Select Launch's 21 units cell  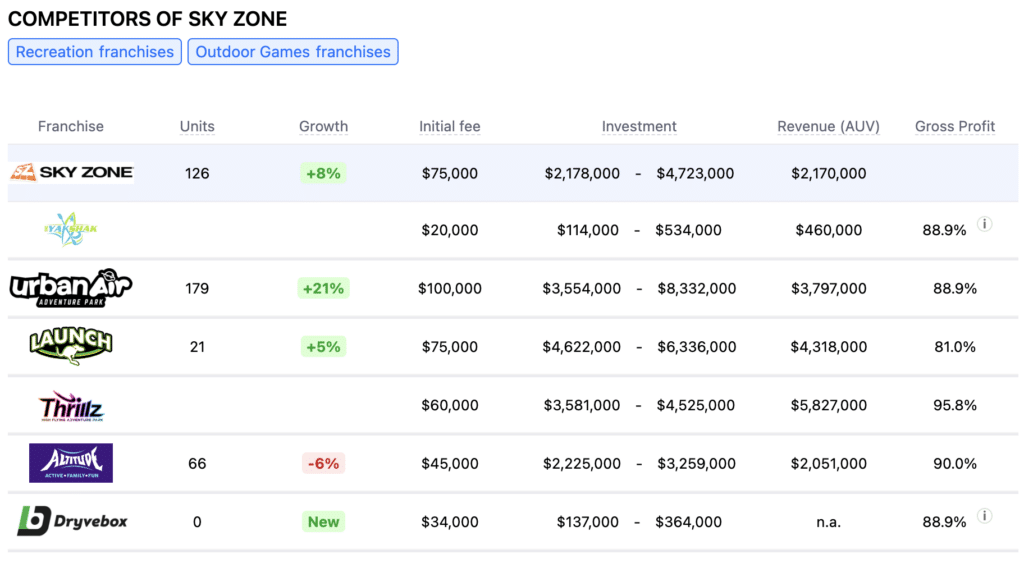[x=197, y=347]
